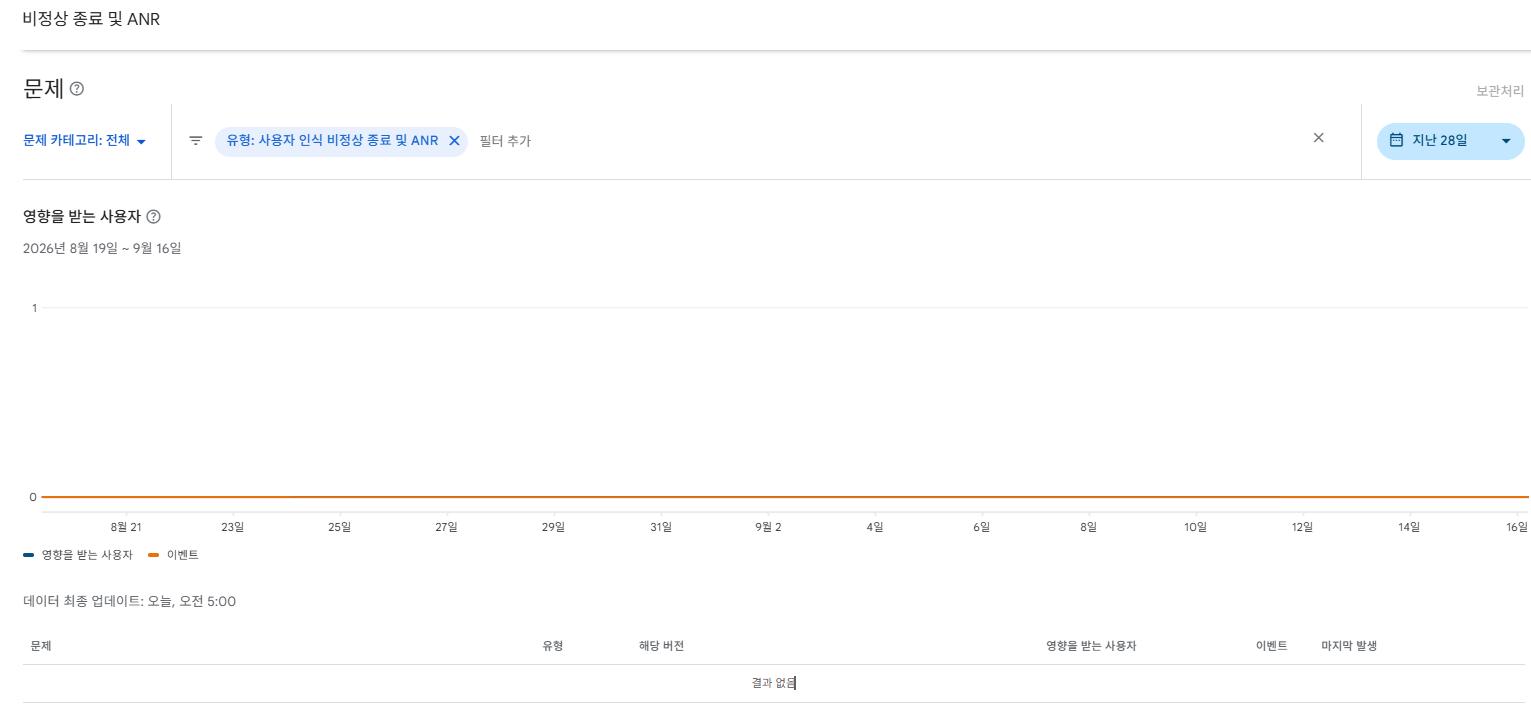Sort by 해당 버전 column header
Viewport: 1531px width, 719px height.
(661, 646)
